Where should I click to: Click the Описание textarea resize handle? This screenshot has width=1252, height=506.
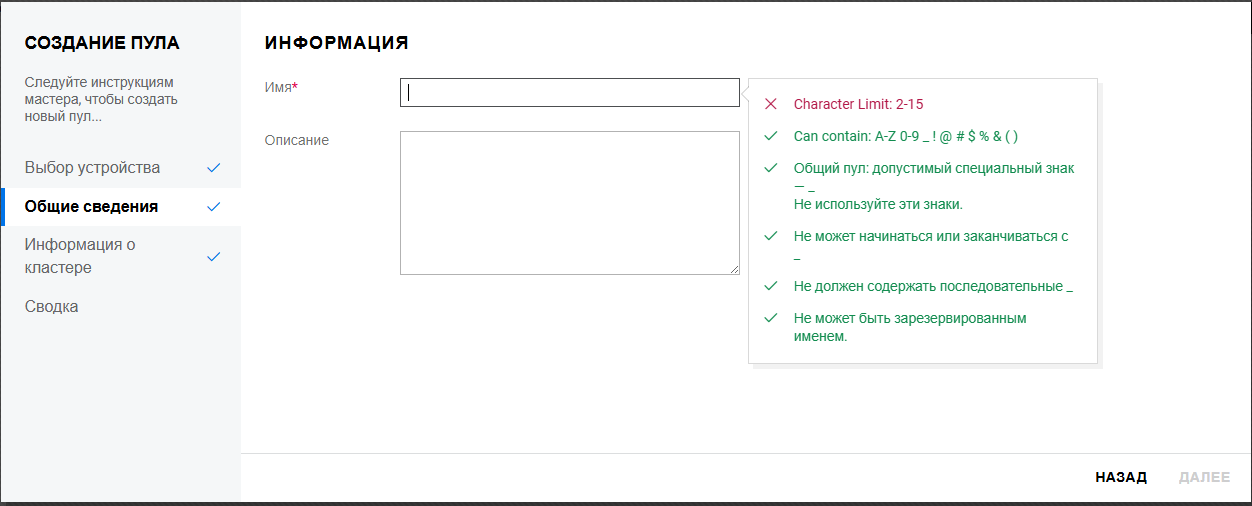(x=735, y=269)
